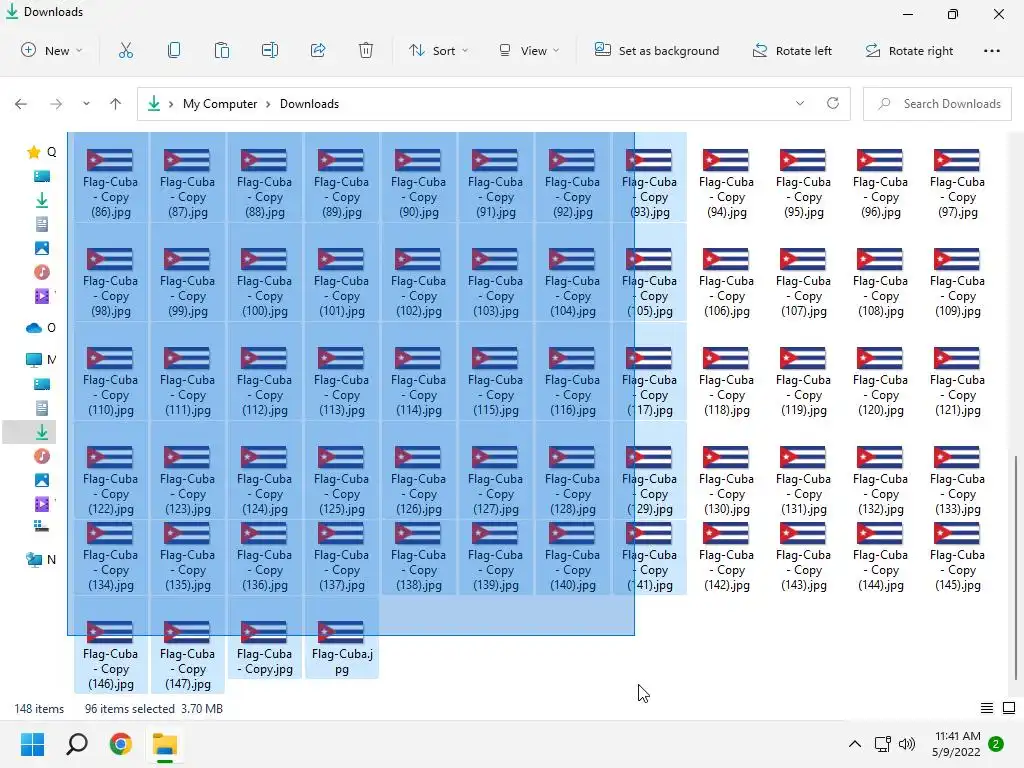Screen dimensions: 1024x768
Task: Click the Paste clipboard icon
Action: click(222, 50)
